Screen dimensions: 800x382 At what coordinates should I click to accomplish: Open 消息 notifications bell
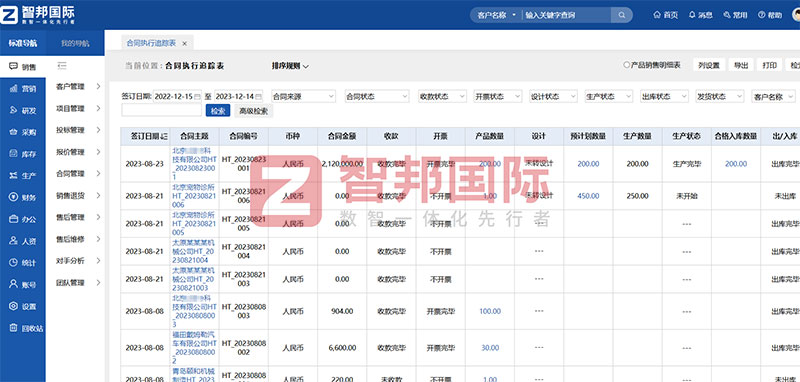point(701,15)
